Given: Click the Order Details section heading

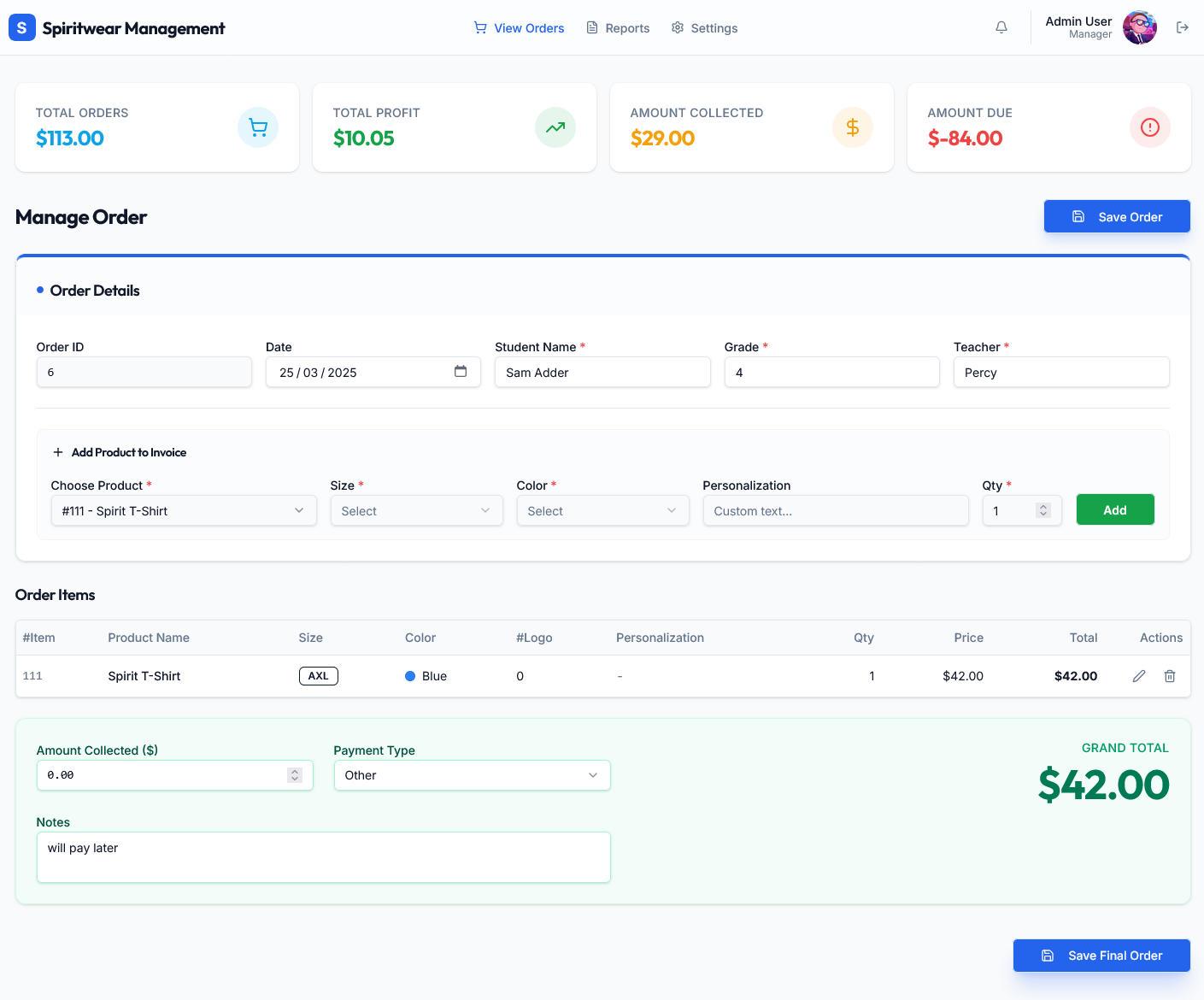Looking at the screenshot, I should [95, 291].
